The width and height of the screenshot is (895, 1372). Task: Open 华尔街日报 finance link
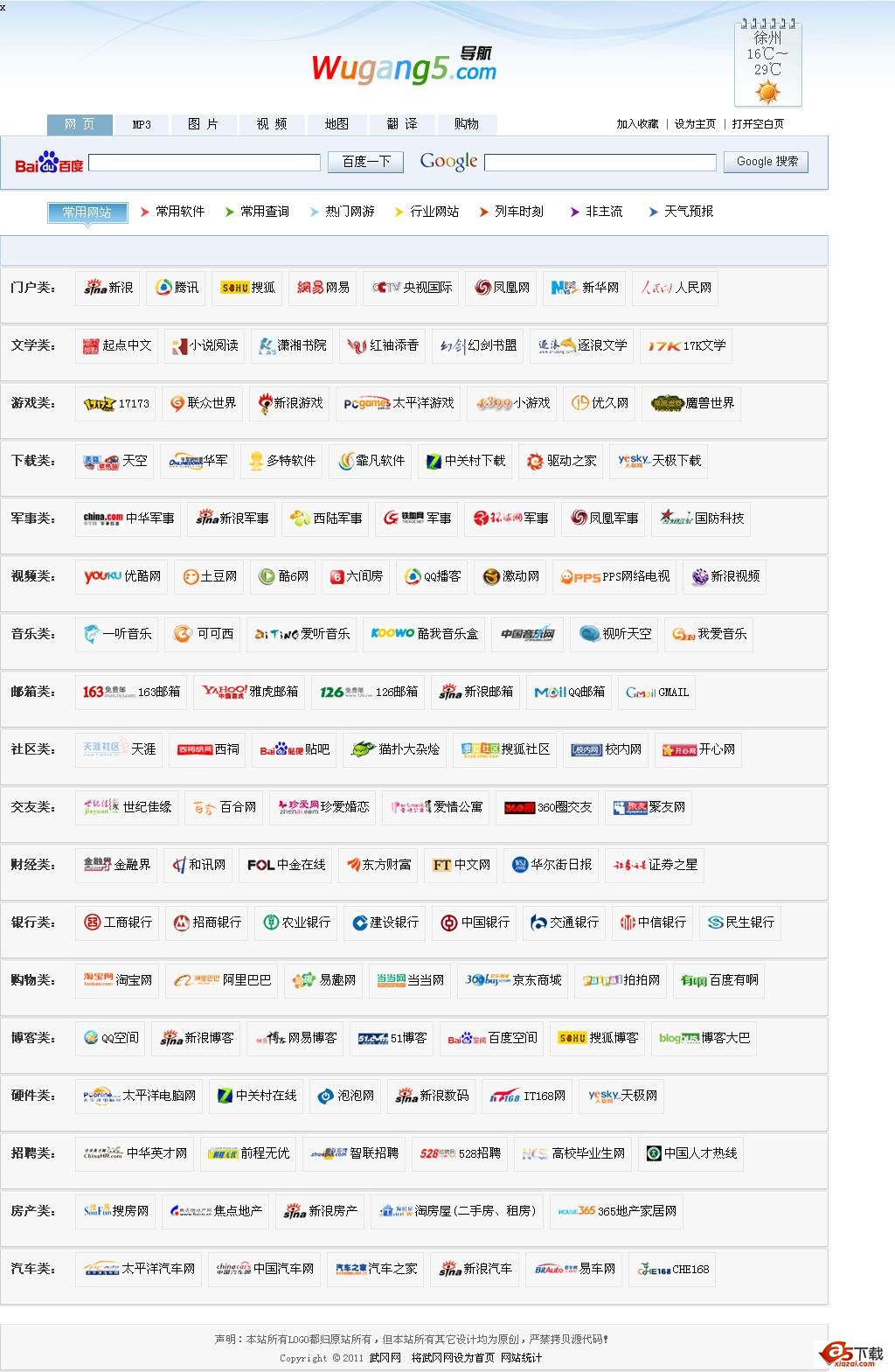click(x=552, y=865)
